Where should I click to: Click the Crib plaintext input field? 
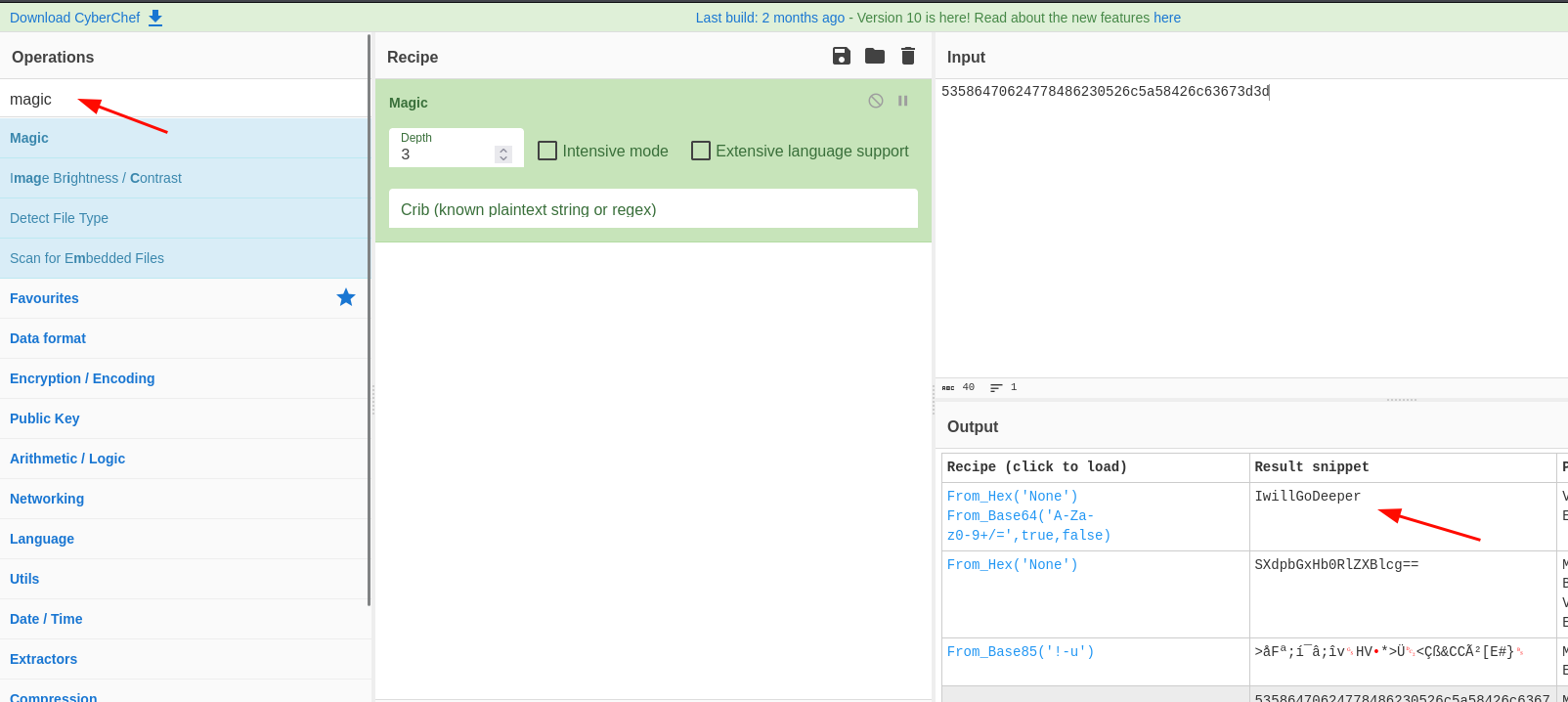point(653,208)
